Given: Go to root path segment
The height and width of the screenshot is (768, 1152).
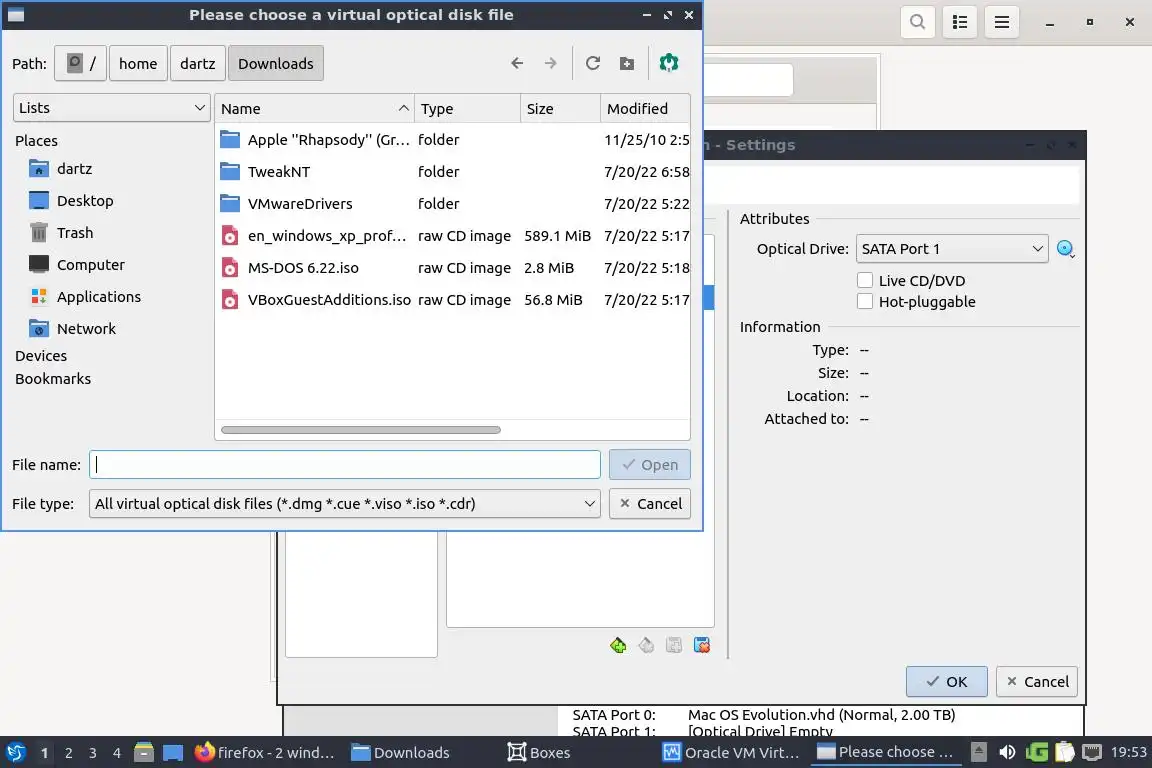Looking at the screenshot, I should tap(81, 64).
